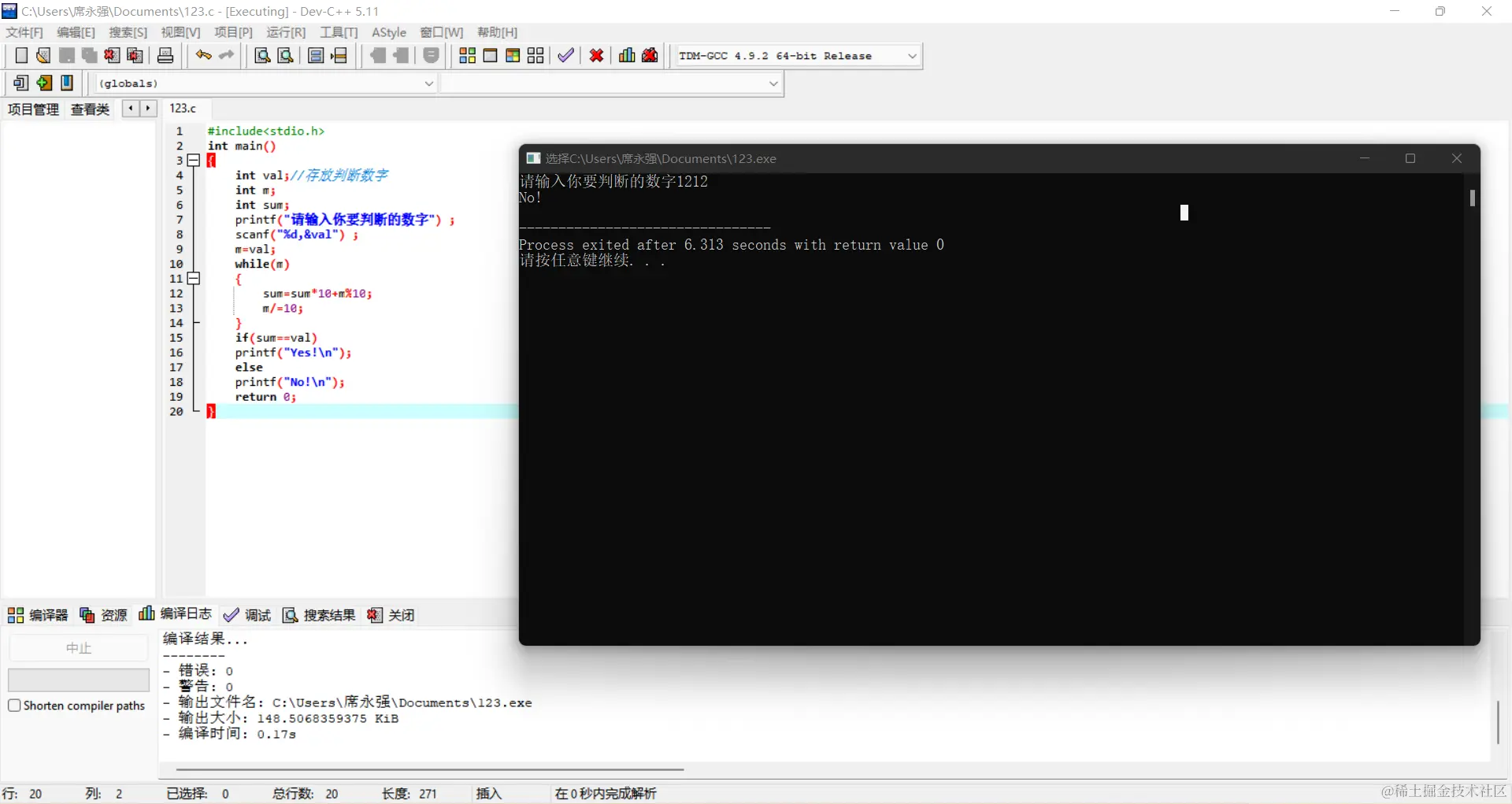Click the Save file toolbar icon

(x=67, y=55)
